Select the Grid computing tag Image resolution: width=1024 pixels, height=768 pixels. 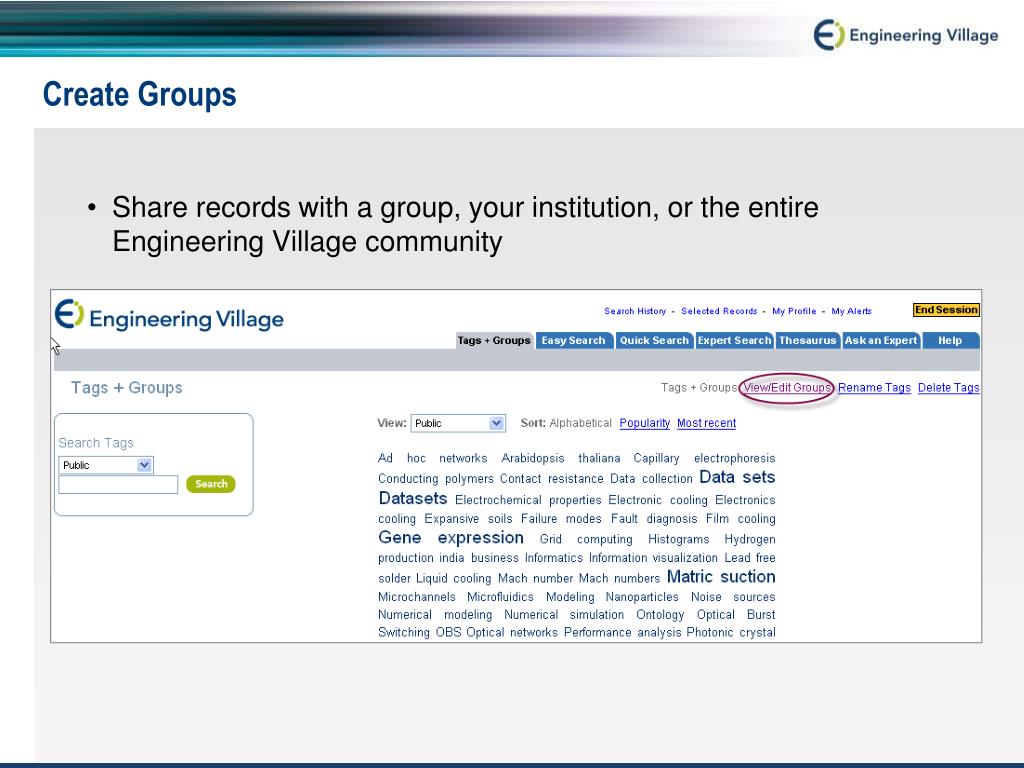[586, 539]
